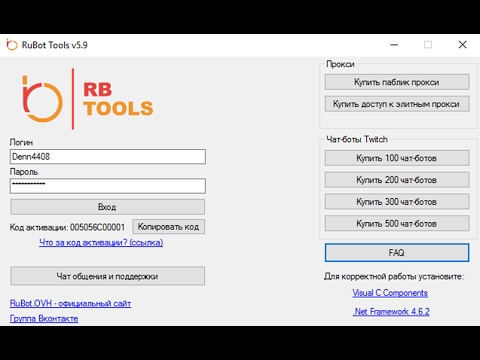480x360 pixels.
Task: Click the Чат-боты Twitch group label
Action: click(357, 139)
